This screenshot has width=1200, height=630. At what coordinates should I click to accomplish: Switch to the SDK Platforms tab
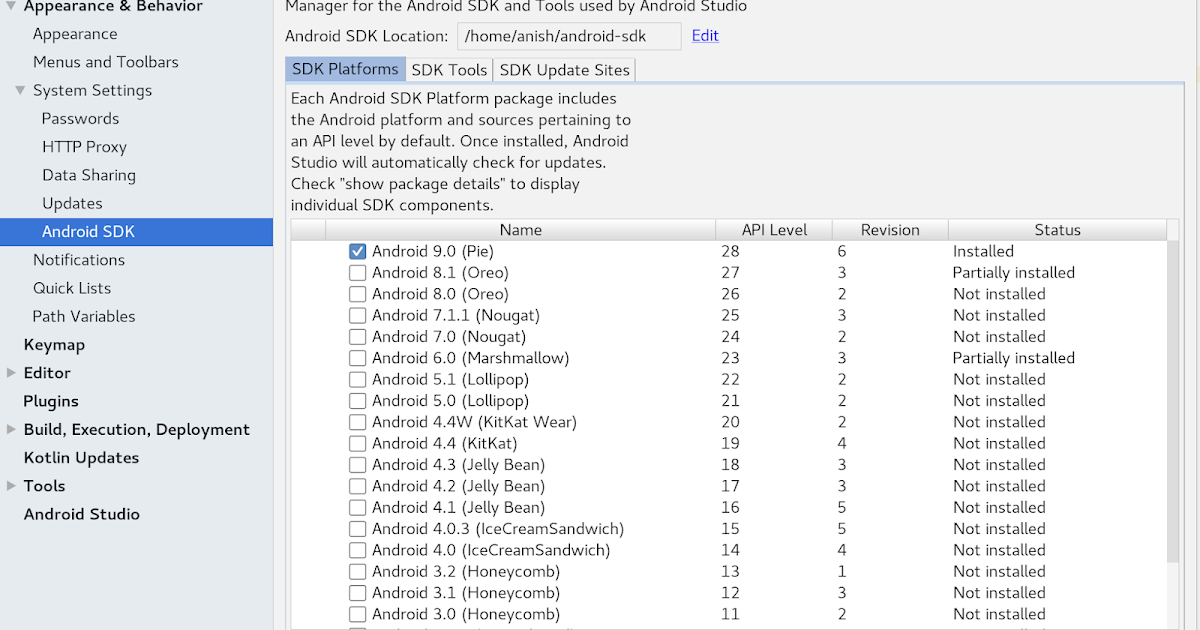coord(346,69)
